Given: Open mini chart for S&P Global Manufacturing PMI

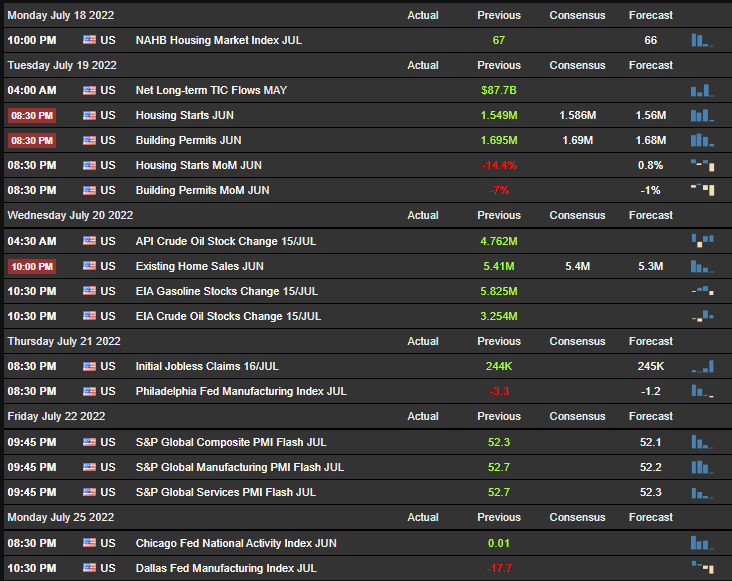Looking at the screenshot, I should tap(702, 467).
